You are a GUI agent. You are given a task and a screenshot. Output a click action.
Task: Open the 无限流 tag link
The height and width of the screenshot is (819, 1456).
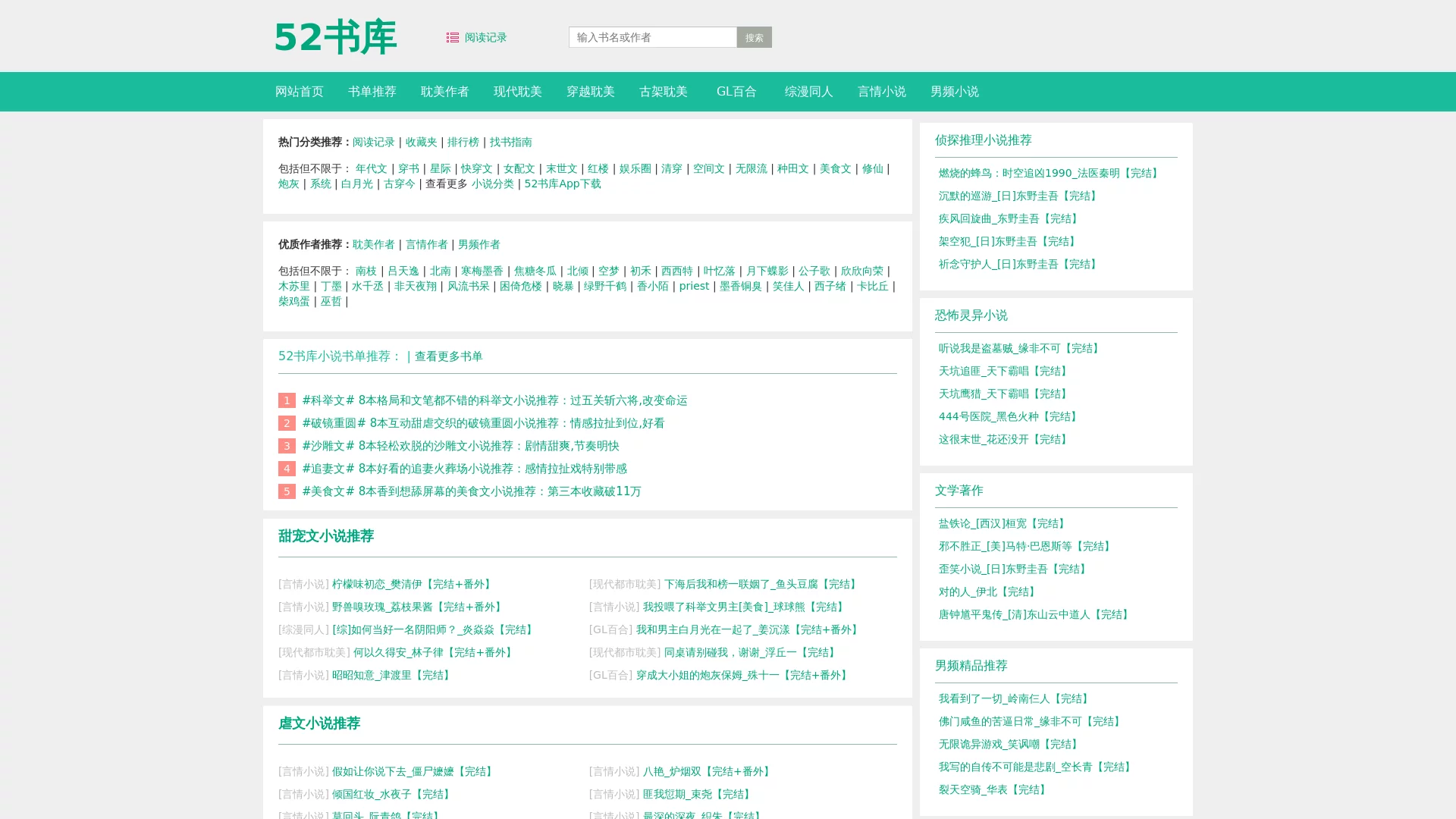click(x=752, y=168)
